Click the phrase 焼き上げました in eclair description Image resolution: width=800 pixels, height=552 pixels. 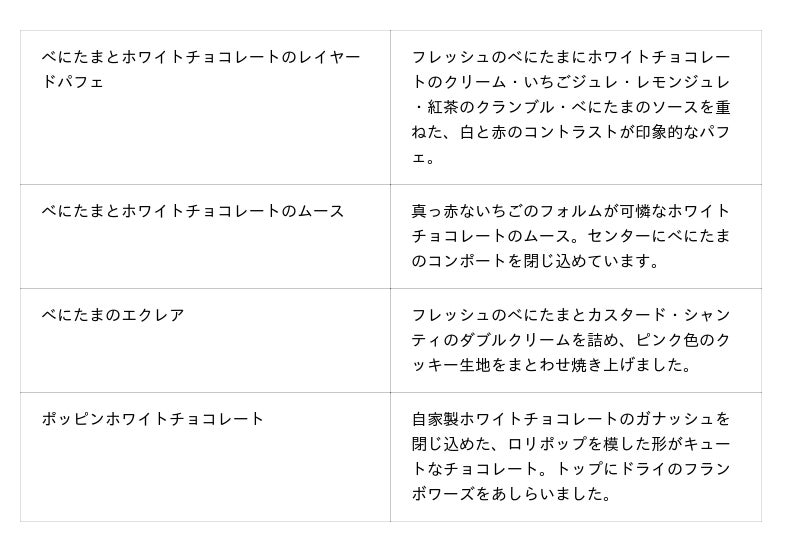point(625,367)
